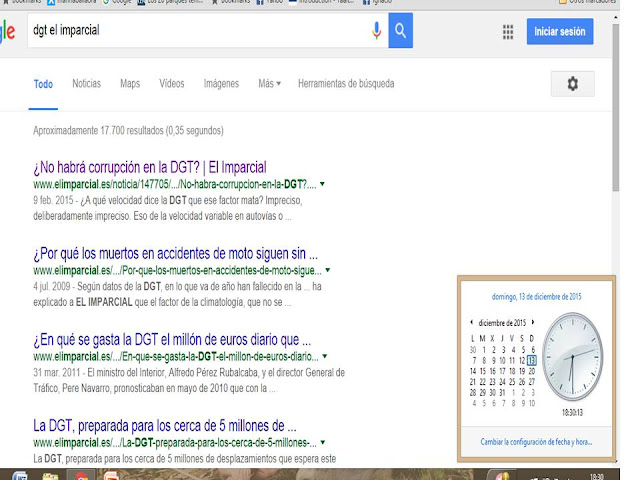The image size is (640, 480).
Task: Switch to the Maps tab
Action: pos(130,84)
